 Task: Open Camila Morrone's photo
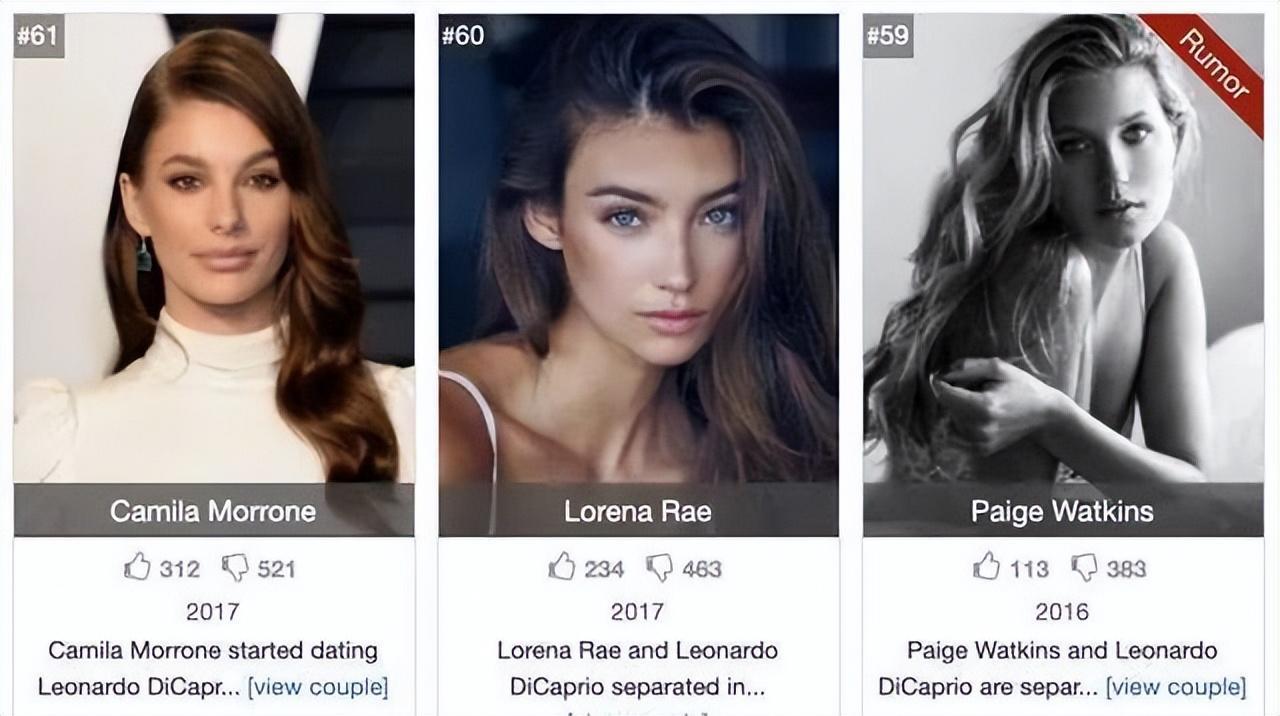214,248
